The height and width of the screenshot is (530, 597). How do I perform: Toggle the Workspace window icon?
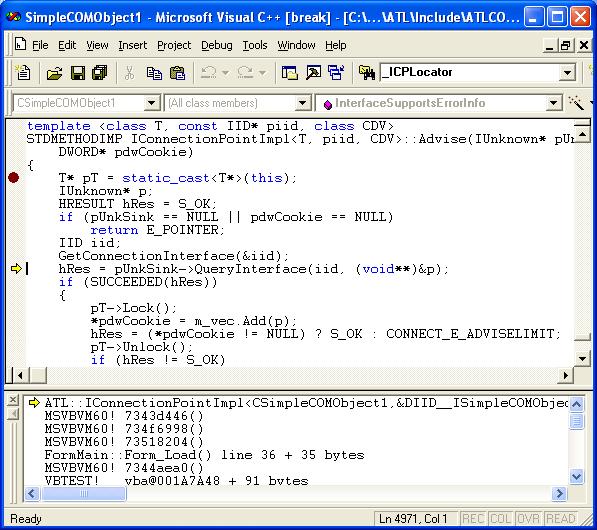pyautogui.click(x=289, y=72)
